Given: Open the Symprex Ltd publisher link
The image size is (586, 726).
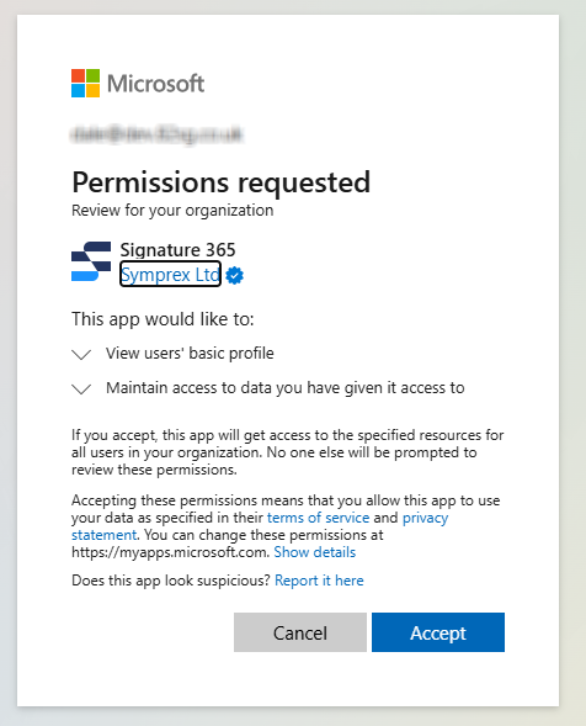Looking at the screenshot, I should (x=170, y=275).
